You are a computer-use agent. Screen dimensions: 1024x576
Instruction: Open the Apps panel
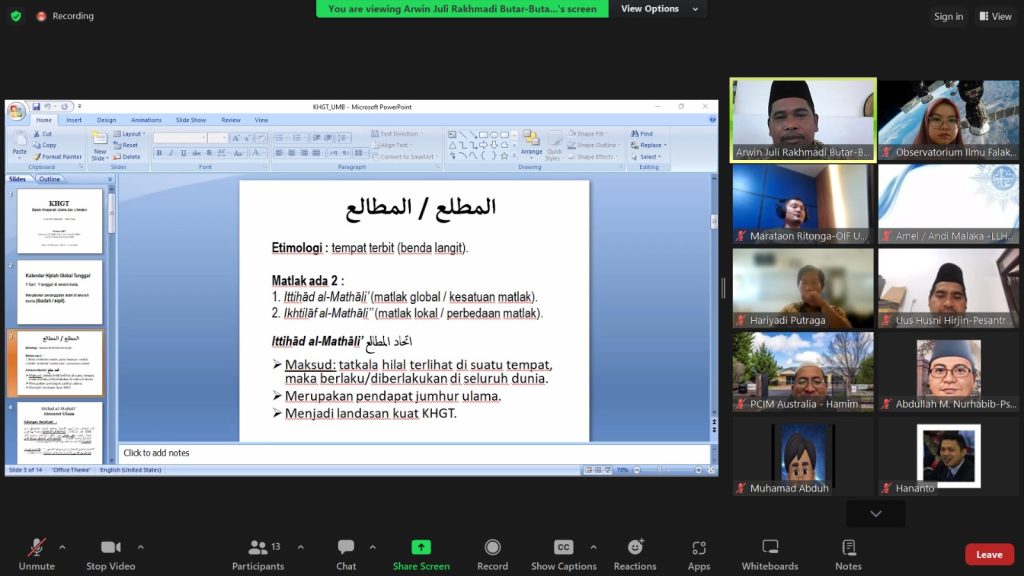point(699,554)
